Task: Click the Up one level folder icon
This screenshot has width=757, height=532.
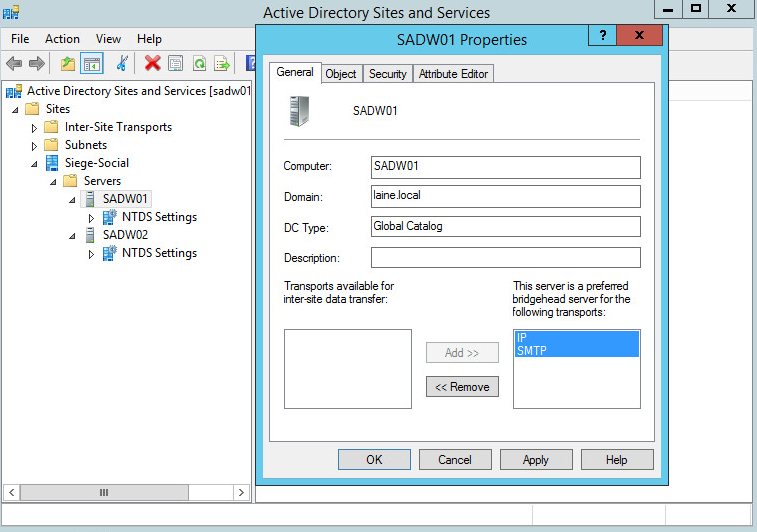Action: pos(68,63)
